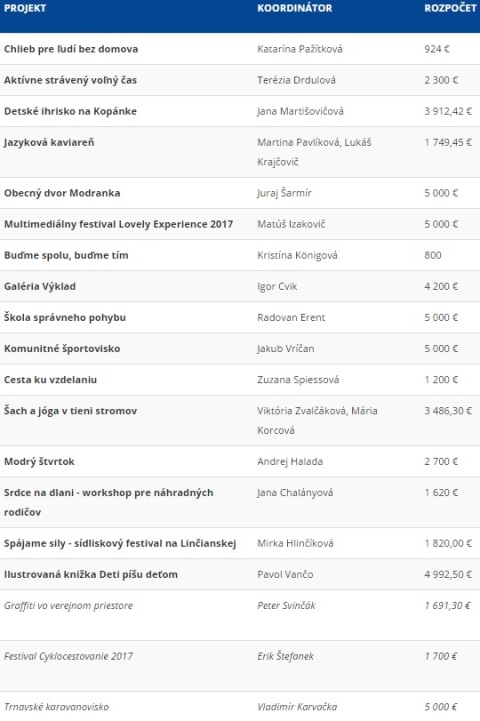480x721 pixels.
Task: Select Galéria Výklad project name
Action: (x=40, y=286)
